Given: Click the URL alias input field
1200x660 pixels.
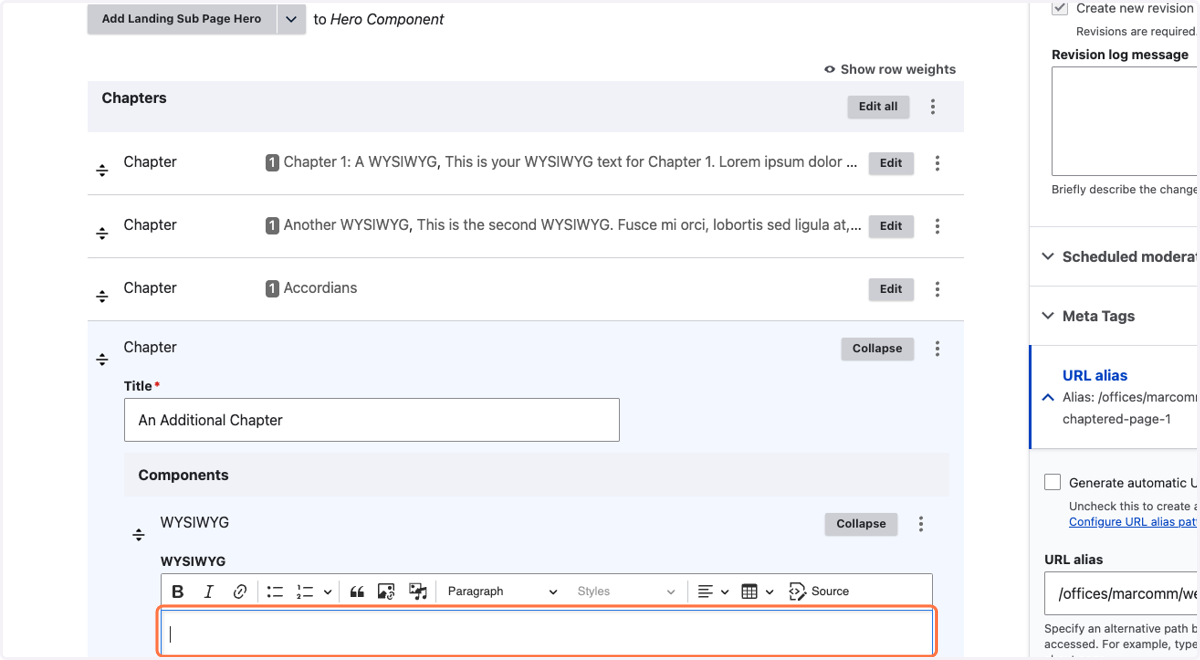Looking at the screenshot, I should [1122, 593].
